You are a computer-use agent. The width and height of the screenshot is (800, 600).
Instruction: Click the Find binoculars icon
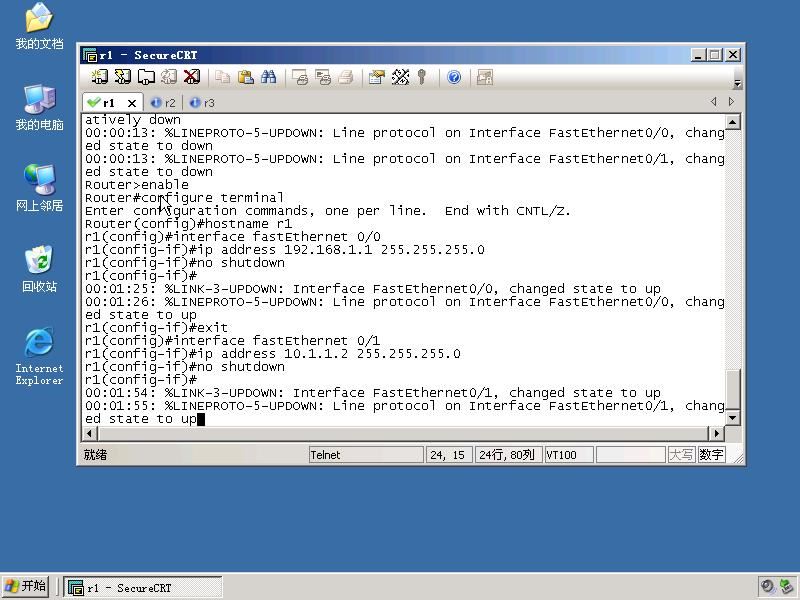point(268,77)
